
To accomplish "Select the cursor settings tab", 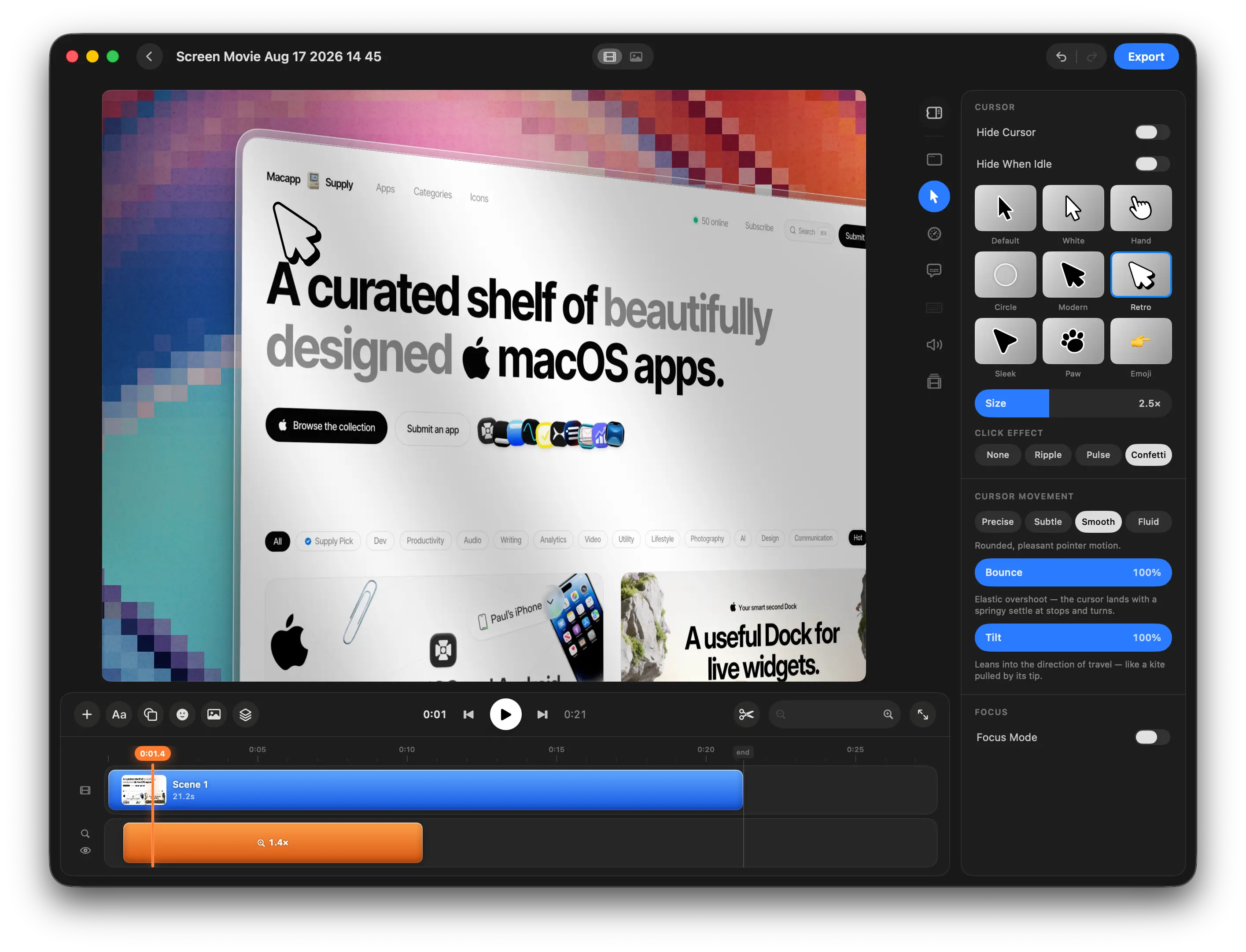I will click(934, 197).
